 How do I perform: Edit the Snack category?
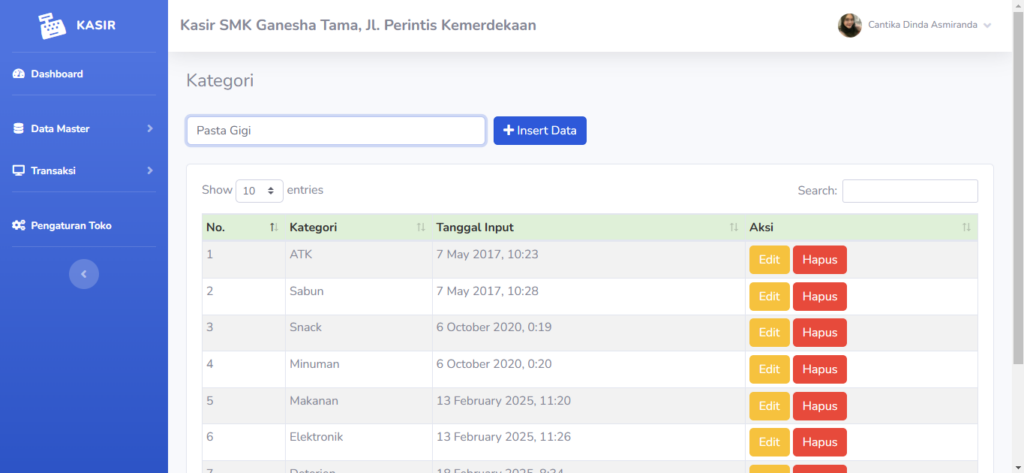pos(769,333)
